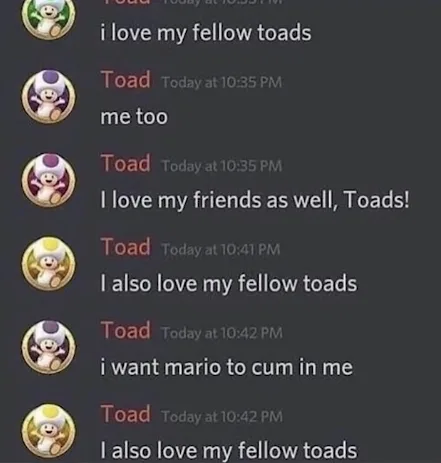Click the message mentioning mario

(x=226, y=367)
